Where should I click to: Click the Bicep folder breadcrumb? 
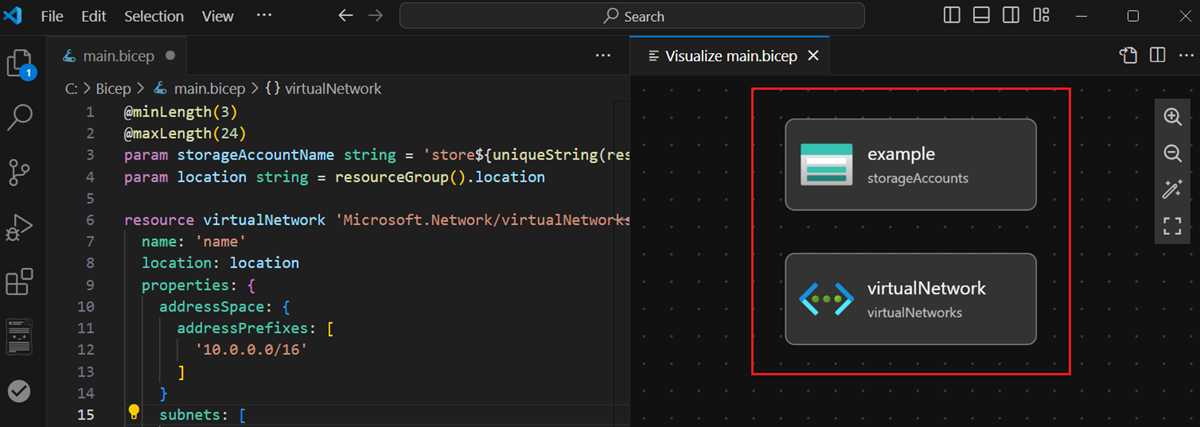pos(113,88)
